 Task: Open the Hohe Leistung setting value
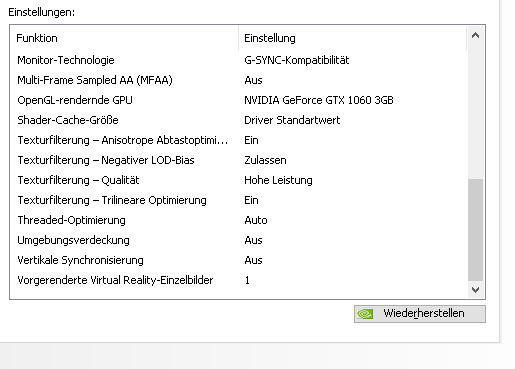pos(278,180)
